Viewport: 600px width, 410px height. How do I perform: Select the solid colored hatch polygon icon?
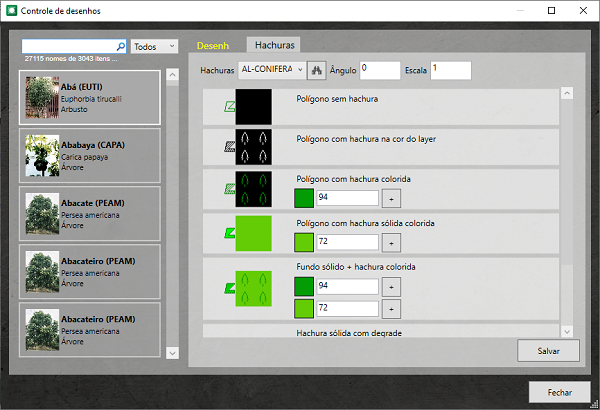(x=229, y=234)
